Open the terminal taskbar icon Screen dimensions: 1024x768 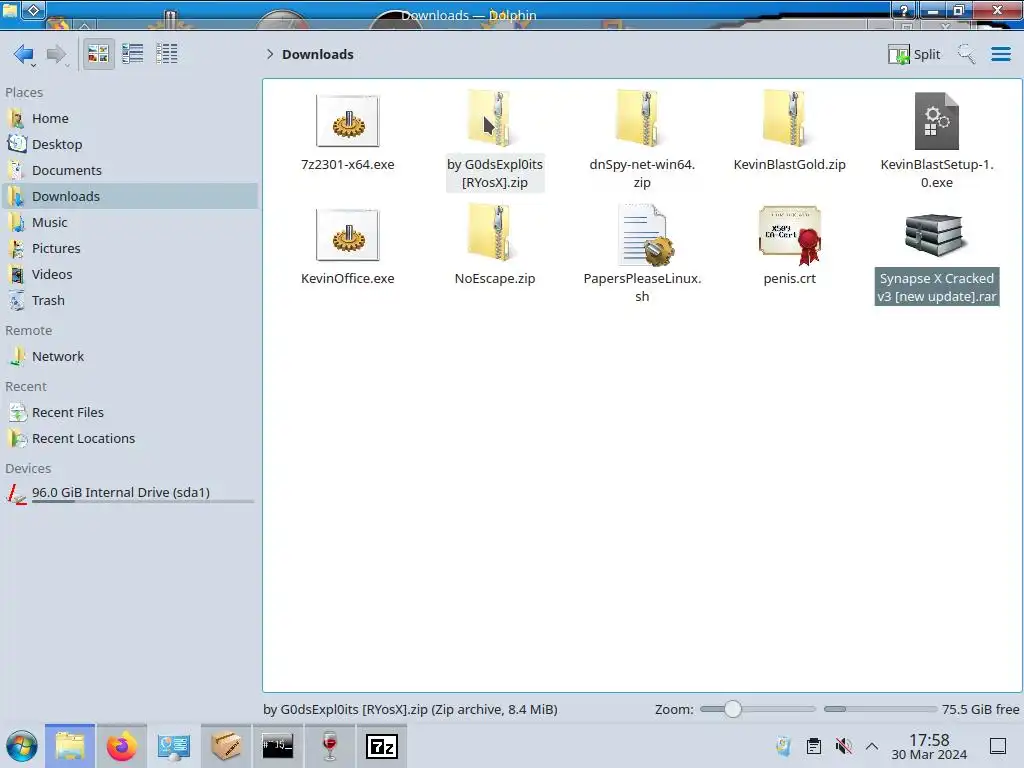(278, 746)
